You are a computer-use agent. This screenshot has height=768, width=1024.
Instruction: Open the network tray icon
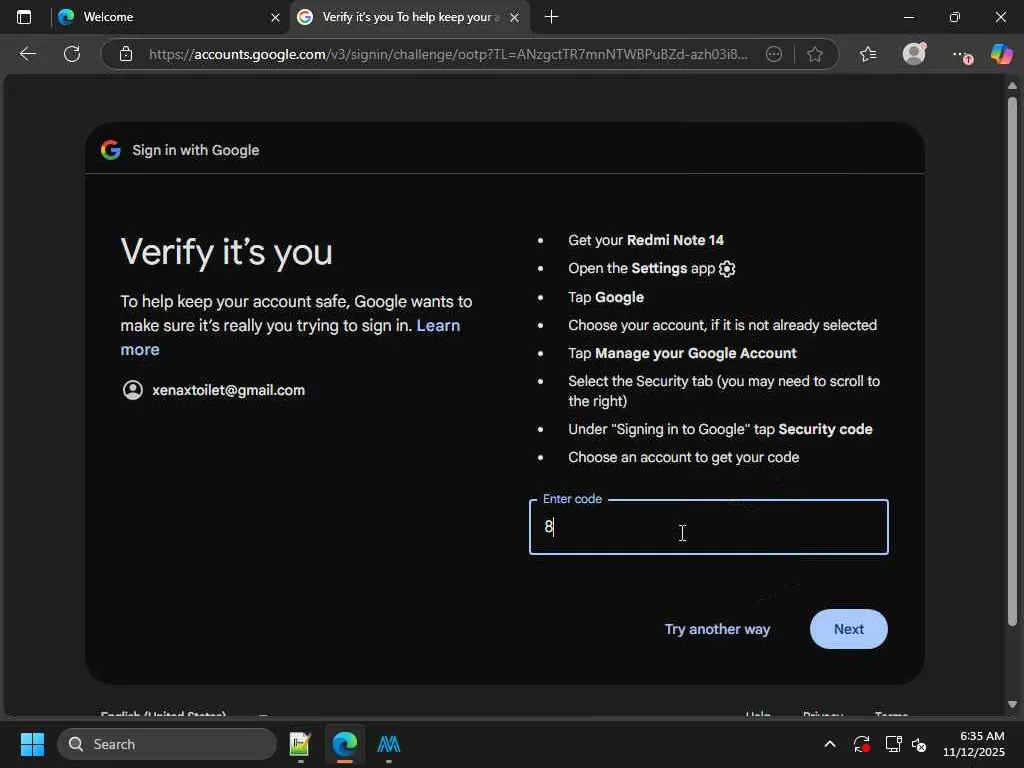[x=893, y=744]
